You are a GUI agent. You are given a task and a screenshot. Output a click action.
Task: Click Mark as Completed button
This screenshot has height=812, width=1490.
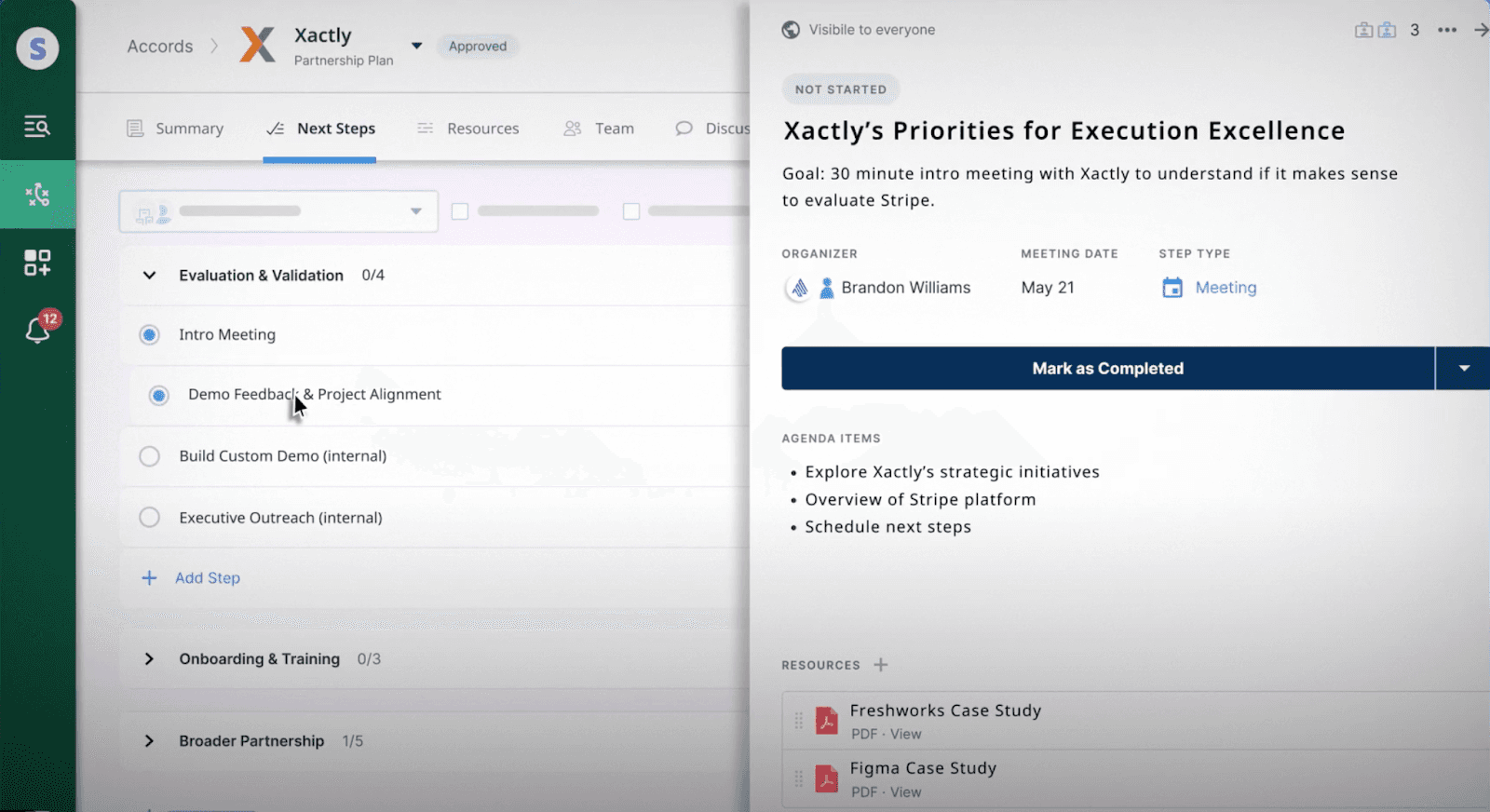(1107, 369)
